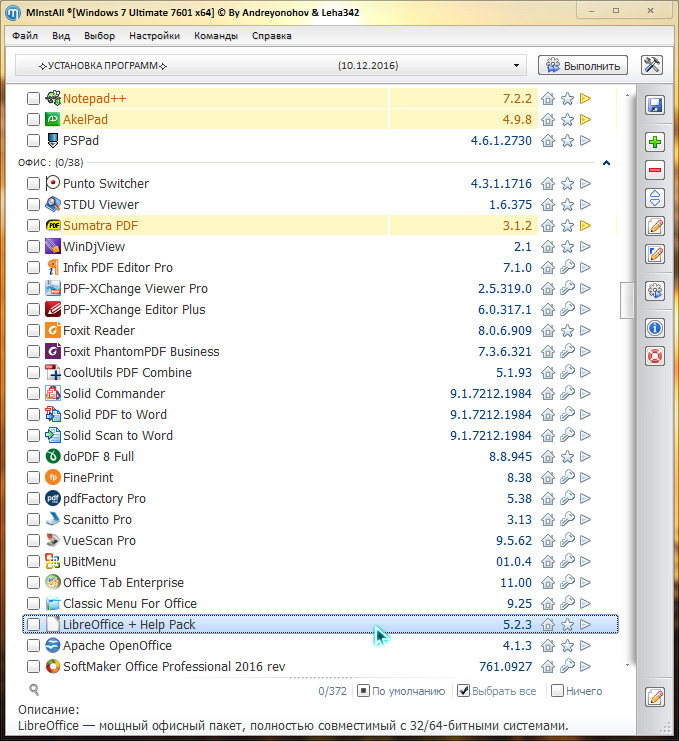Check the CoolUtils PDF Combine checkbox
Image resolution: width=679 pixels, height=741 pixels.
pos(33,372)
